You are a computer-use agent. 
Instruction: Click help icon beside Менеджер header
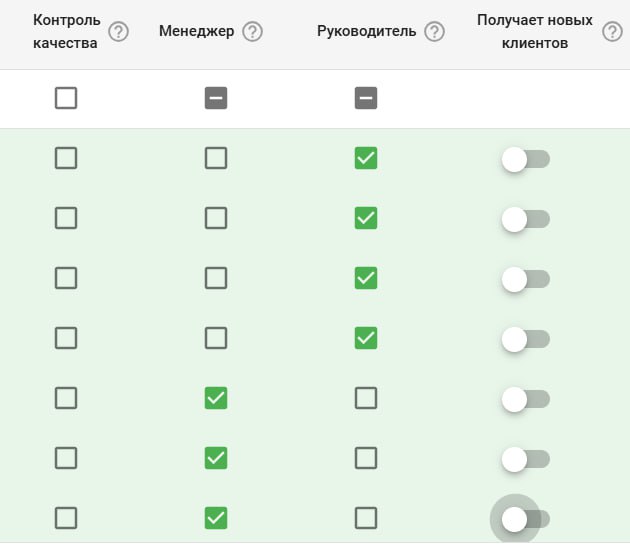253,32
